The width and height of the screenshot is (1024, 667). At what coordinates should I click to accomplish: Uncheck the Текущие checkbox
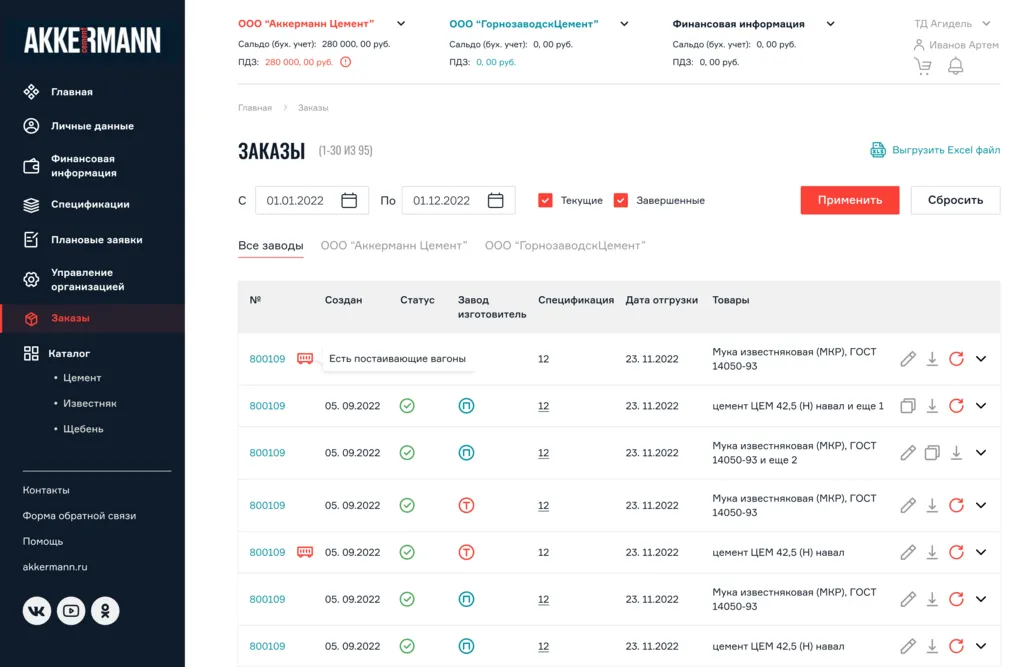[x=545, y=200]
